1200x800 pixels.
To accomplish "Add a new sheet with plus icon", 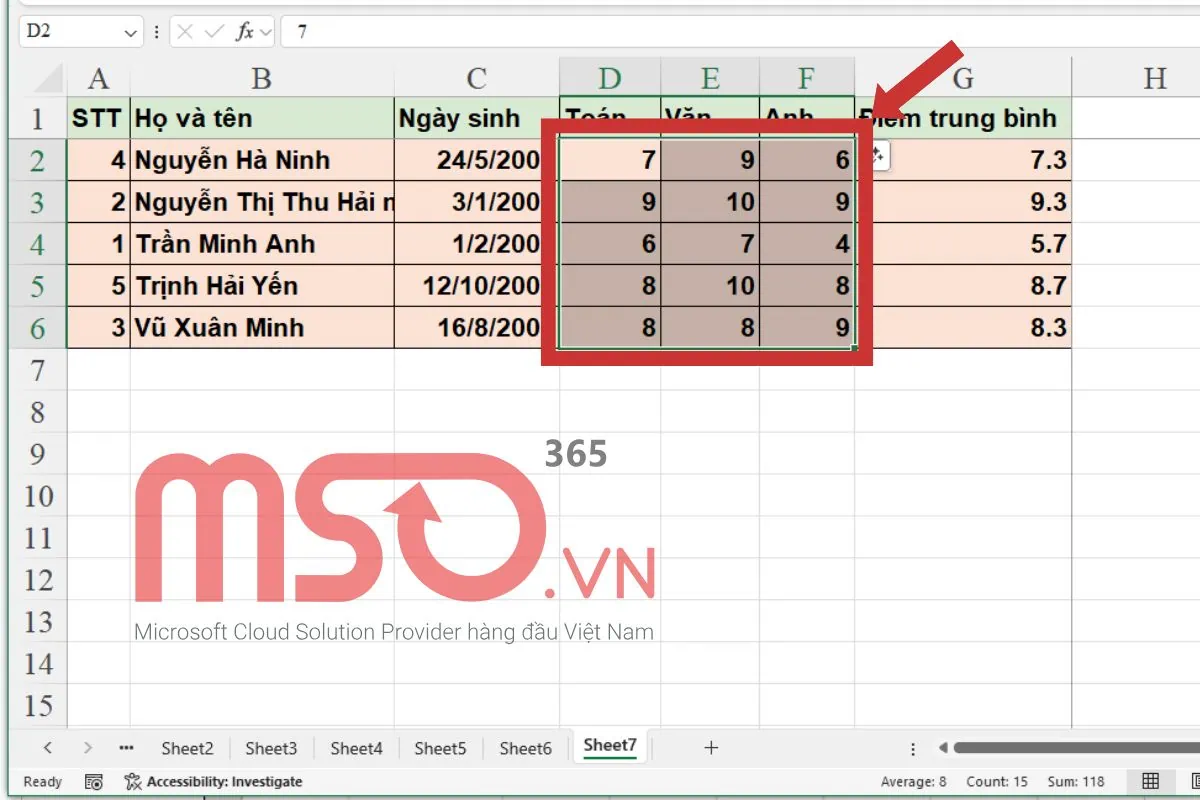I will point(711,747).
